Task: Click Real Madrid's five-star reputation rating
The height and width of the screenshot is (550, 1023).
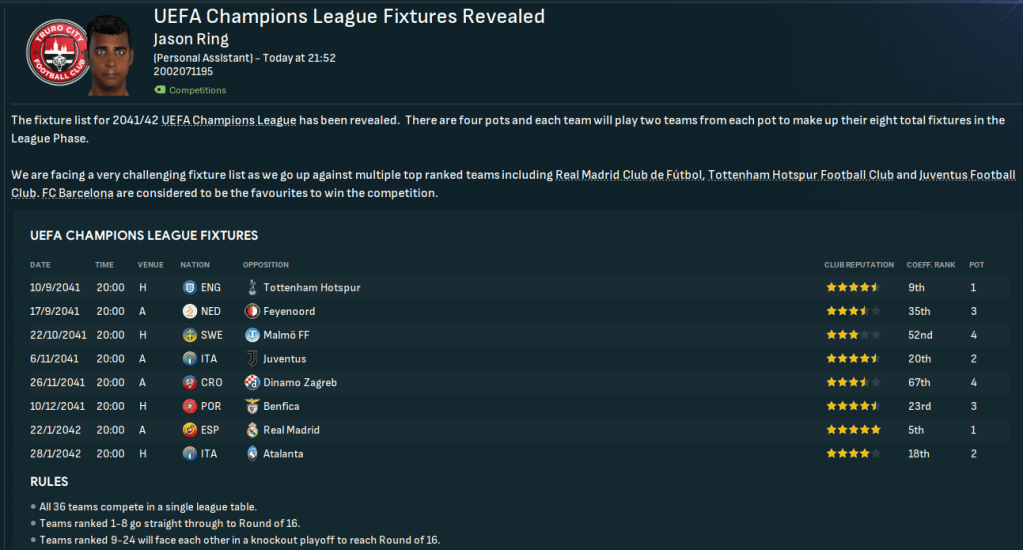Action: pyautogui.click(x=852, y=430)
